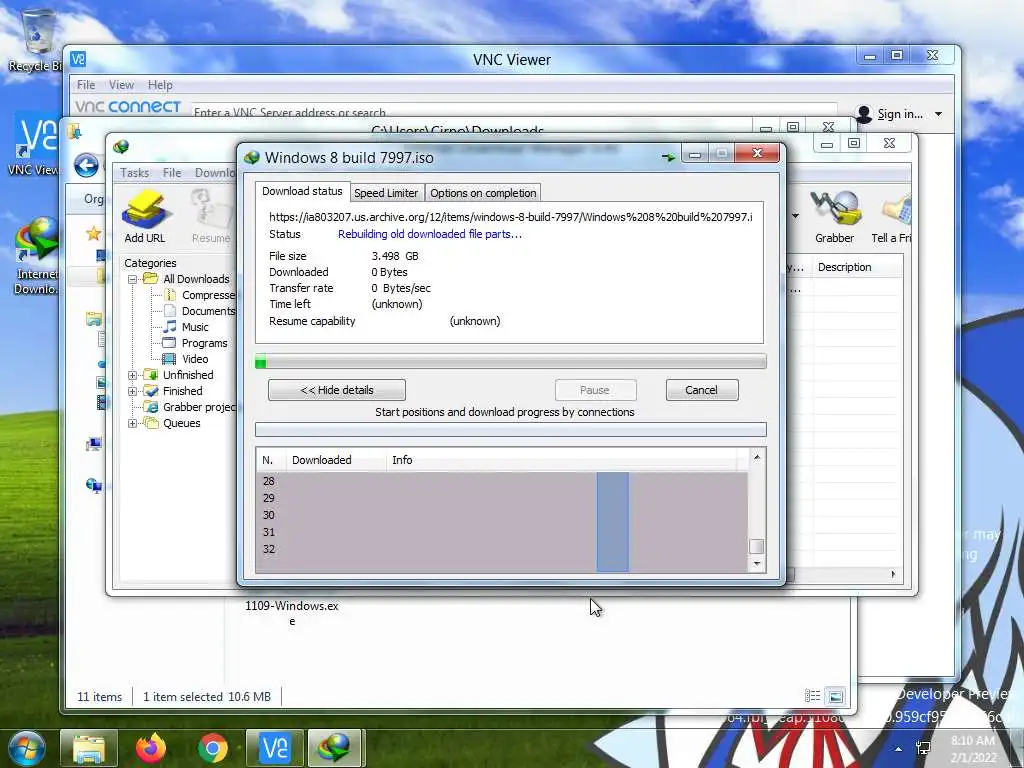Click Sign in link in VNC Viewer
This screenshot has width=1024, height=768.
899,114
